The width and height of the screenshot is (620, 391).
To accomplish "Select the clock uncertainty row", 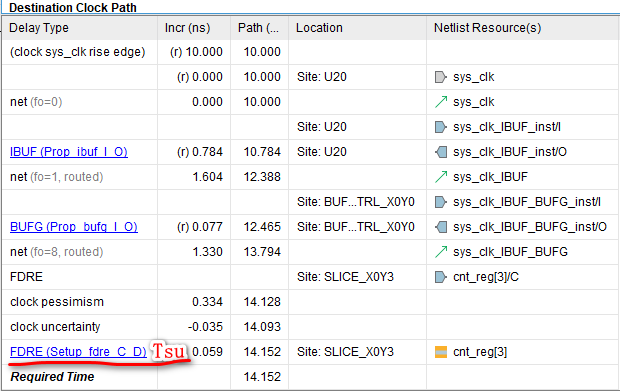I will coord(311,327).
